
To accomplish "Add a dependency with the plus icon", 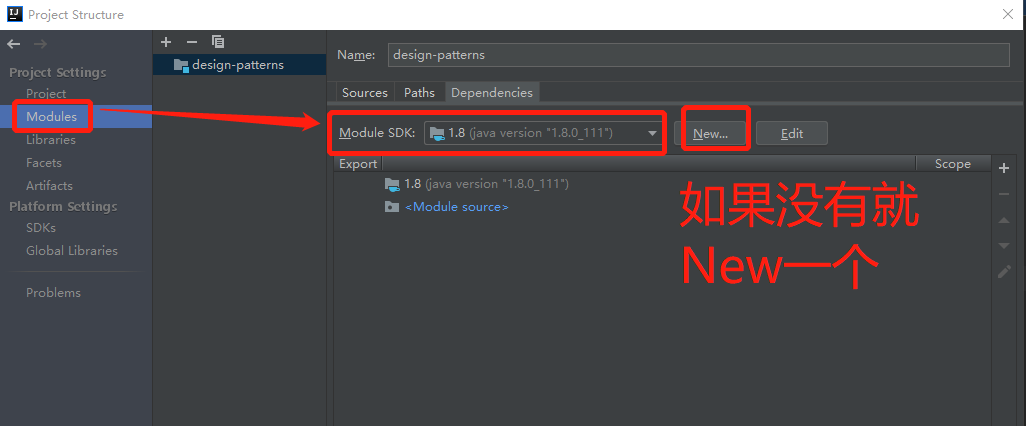I will coord(1004,168).
